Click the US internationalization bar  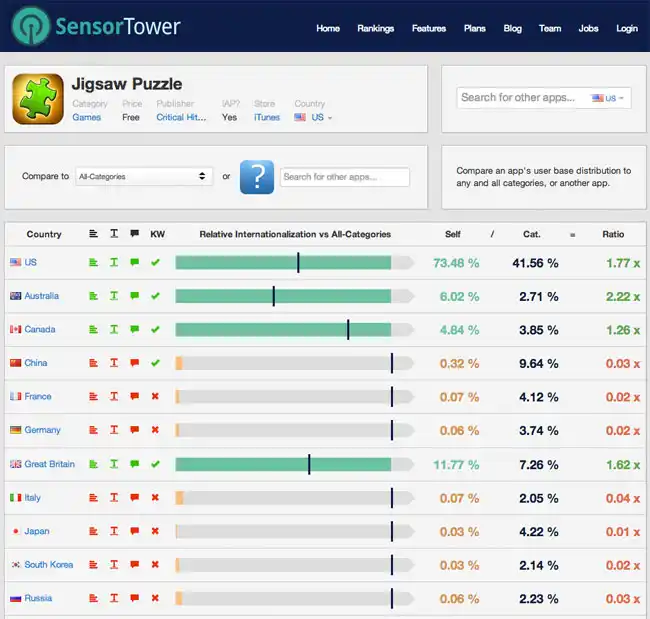294,263
